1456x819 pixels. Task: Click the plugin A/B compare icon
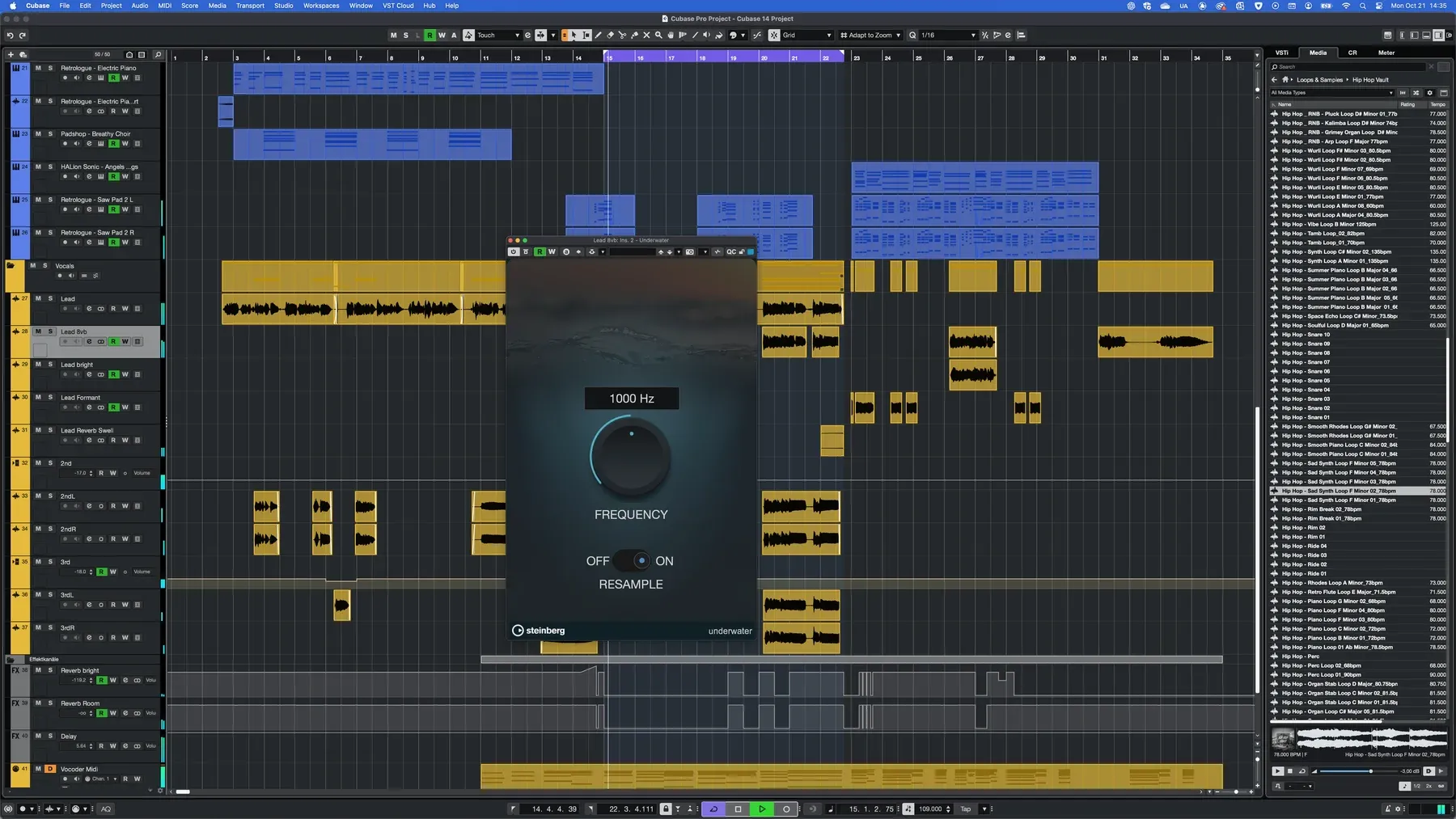pos(566,251)
